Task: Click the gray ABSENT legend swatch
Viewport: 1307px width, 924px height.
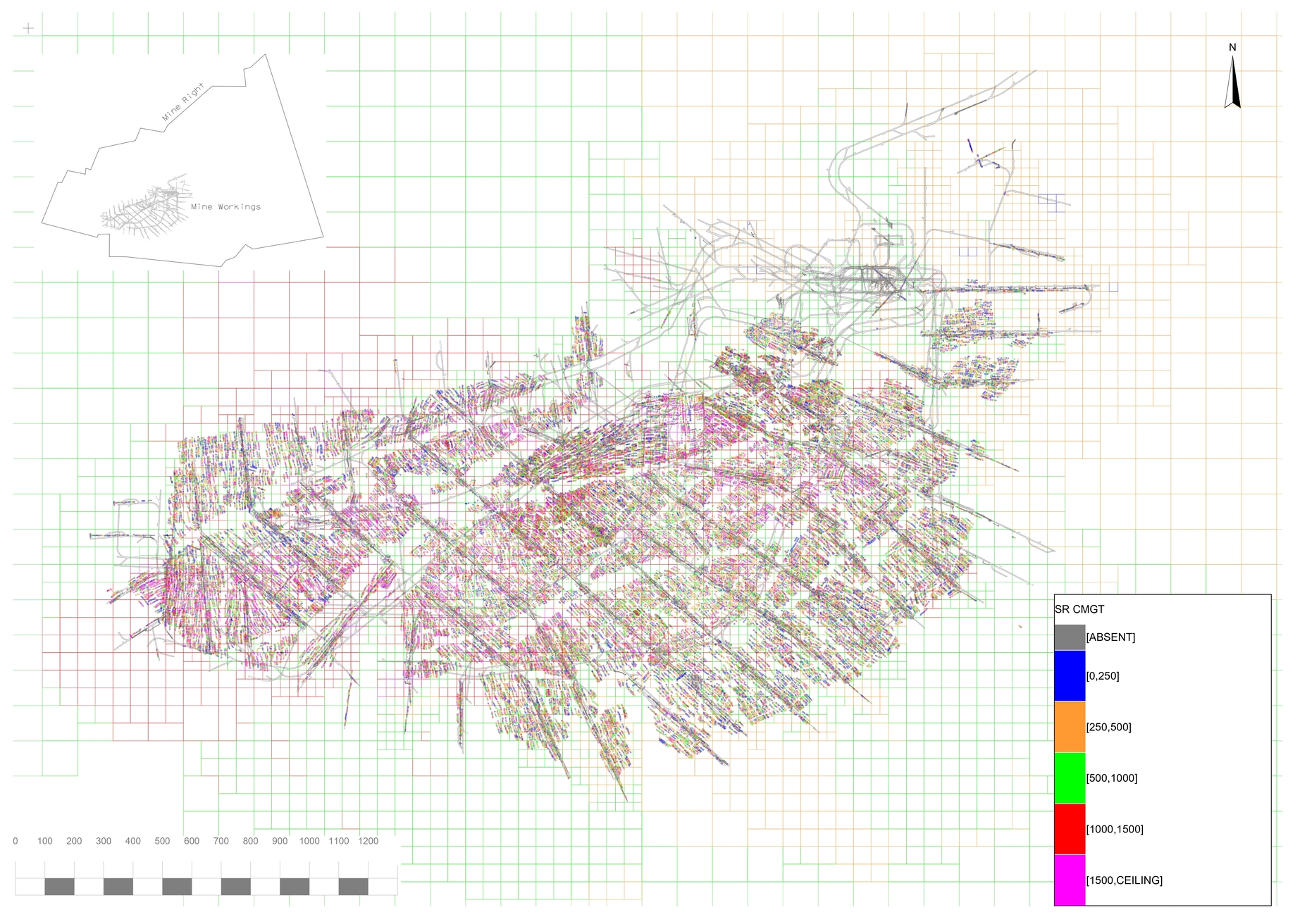Action: 1070,637
